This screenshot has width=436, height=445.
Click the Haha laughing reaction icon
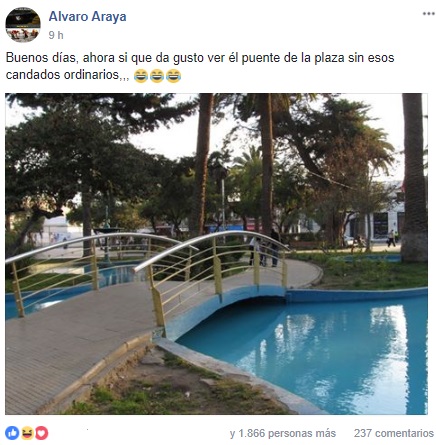tap(27, 433)
